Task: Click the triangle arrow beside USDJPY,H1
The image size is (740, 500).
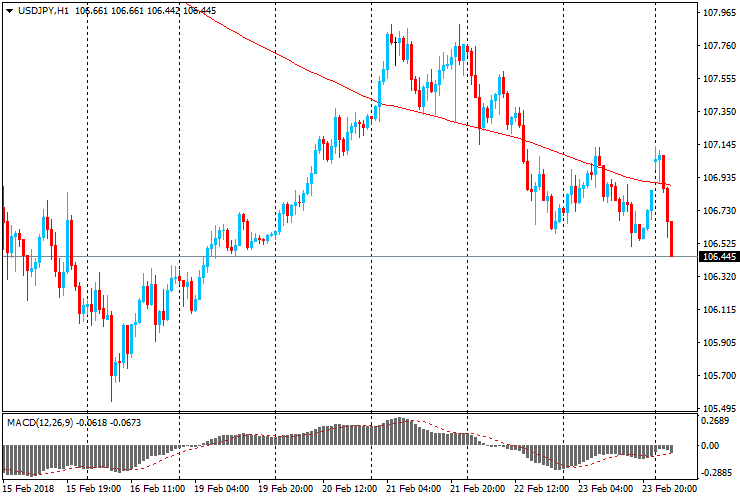Action: pos(9,11)
